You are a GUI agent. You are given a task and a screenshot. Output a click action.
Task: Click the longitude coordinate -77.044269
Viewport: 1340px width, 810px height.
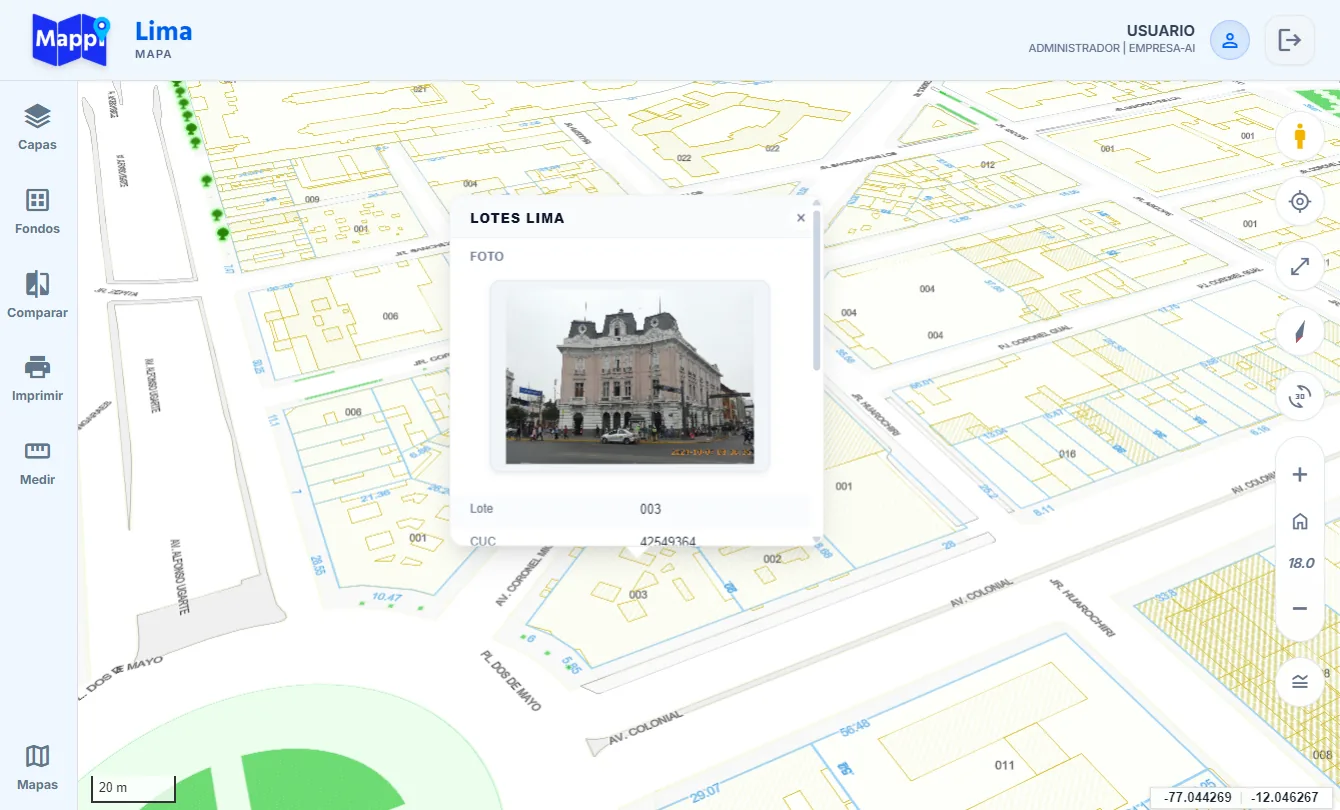pos(1198,797)
